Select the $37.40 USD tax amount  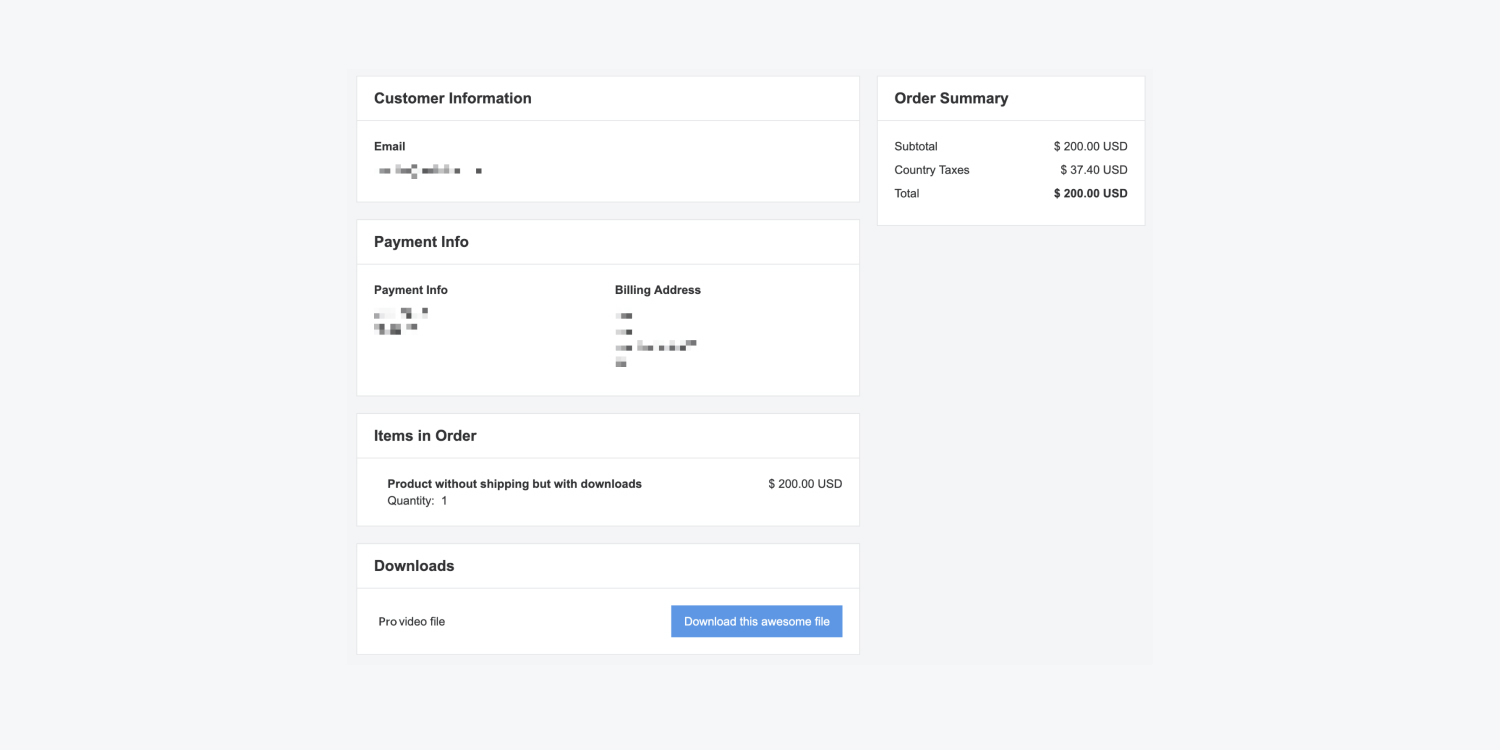[1093, 170]
